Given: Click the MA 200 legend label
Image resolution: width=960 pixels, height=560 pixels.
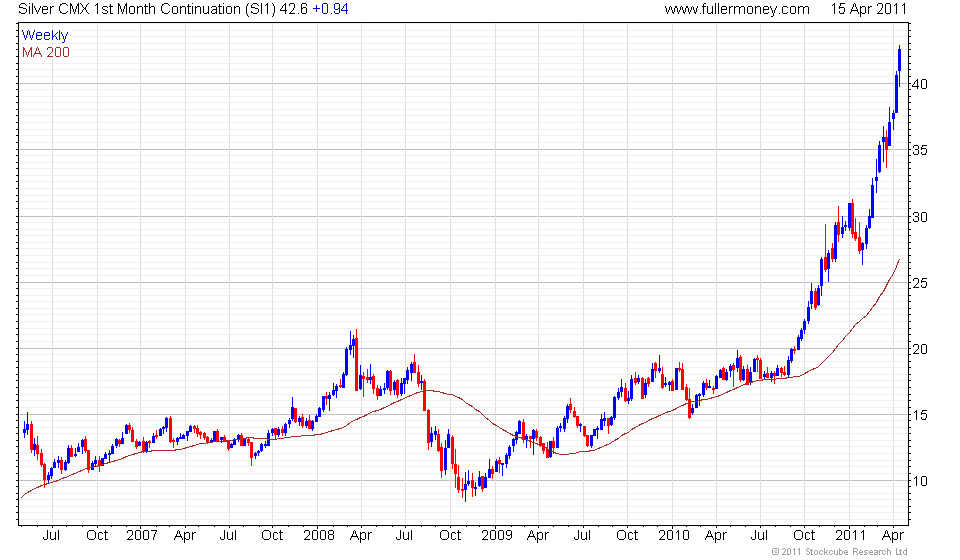Looking at the screenshot, I should [x=46, y=51].
